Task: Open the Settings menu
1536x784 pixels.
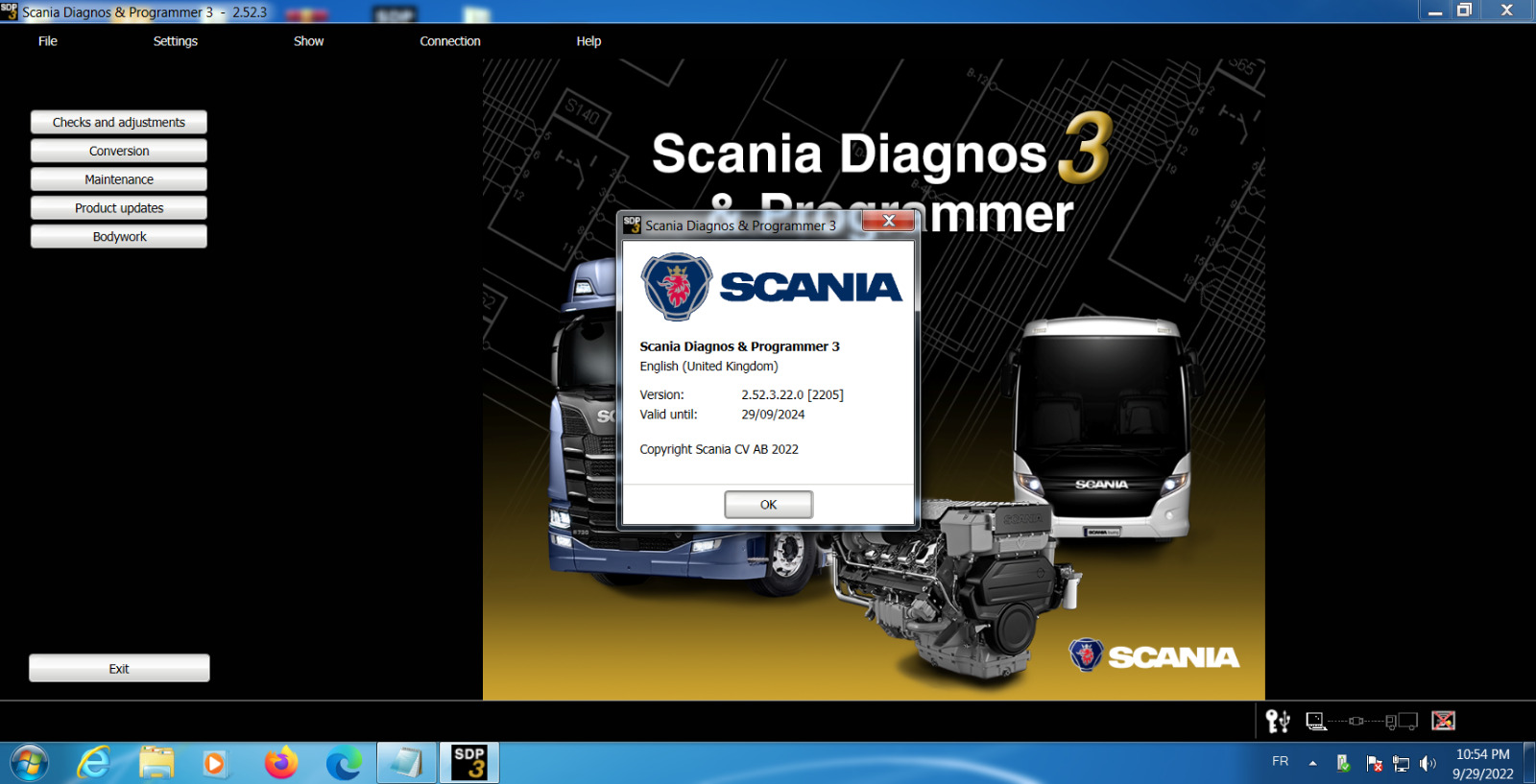Action: point(176,41)
